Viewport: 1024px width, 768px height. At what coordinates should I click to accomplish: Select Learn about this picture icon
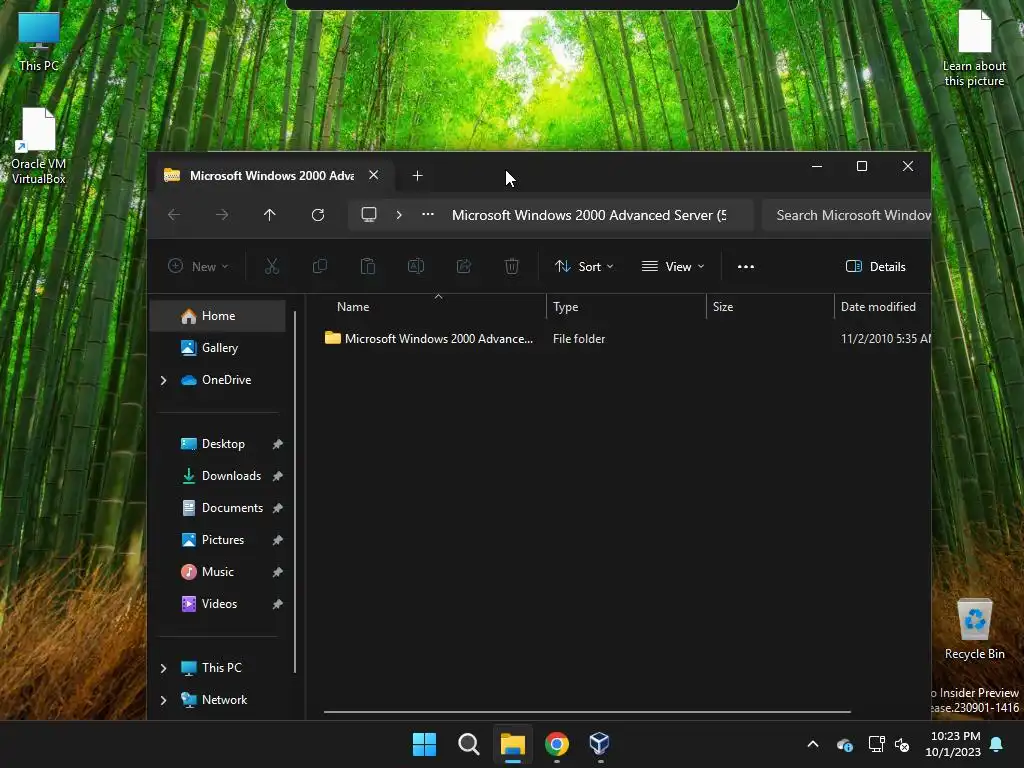coord(974,49)
